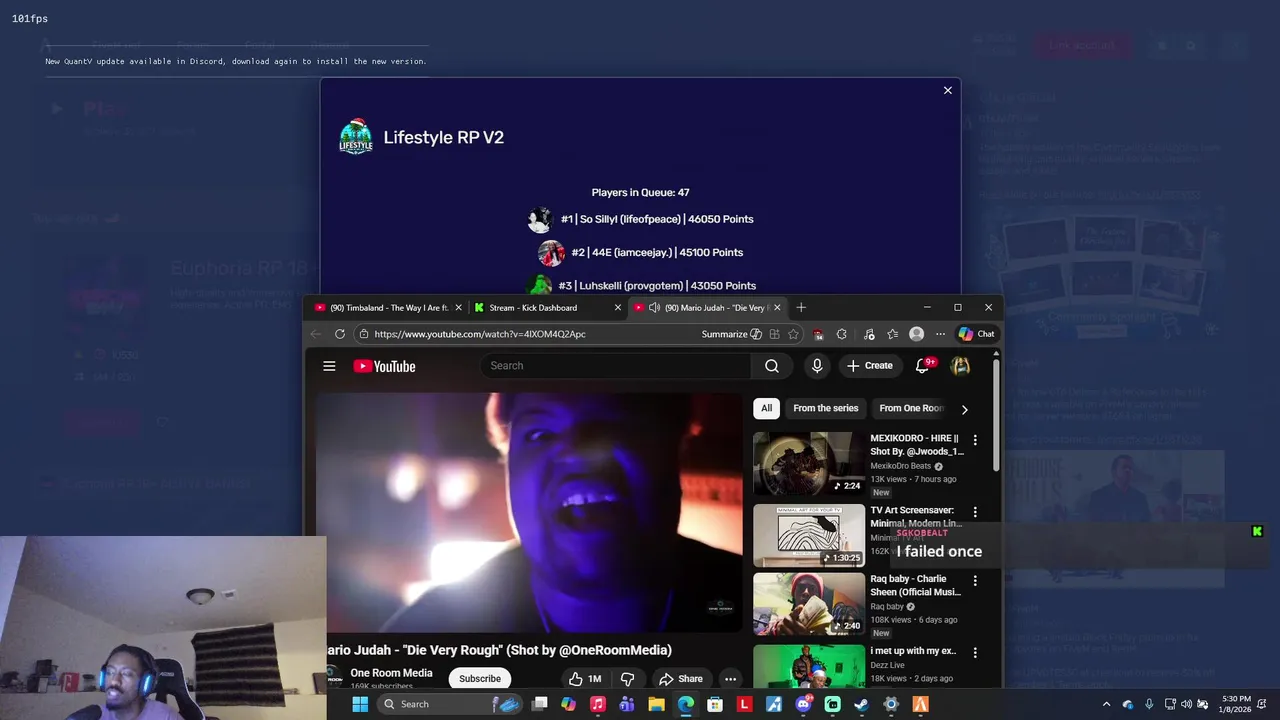Screen dimensions: 1280x720
Task: Share the Mario Judah video
Action: pos(680,679)
